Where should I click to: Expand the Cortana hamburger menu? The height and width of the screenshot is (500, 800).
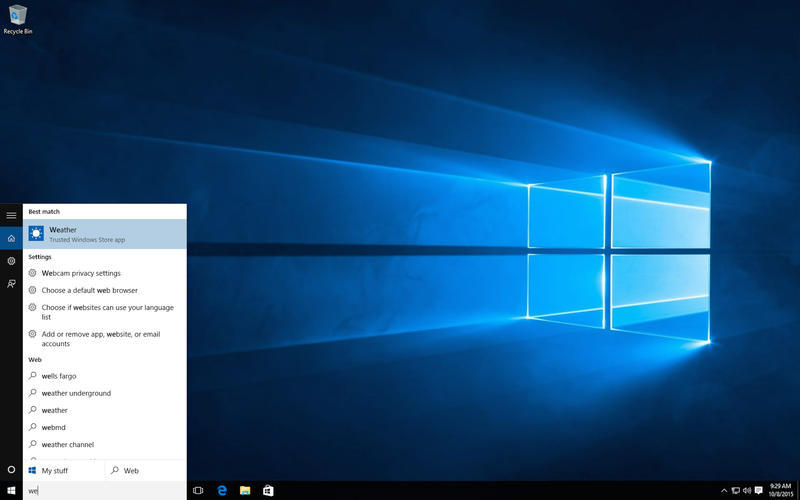[x=11, y=215]
